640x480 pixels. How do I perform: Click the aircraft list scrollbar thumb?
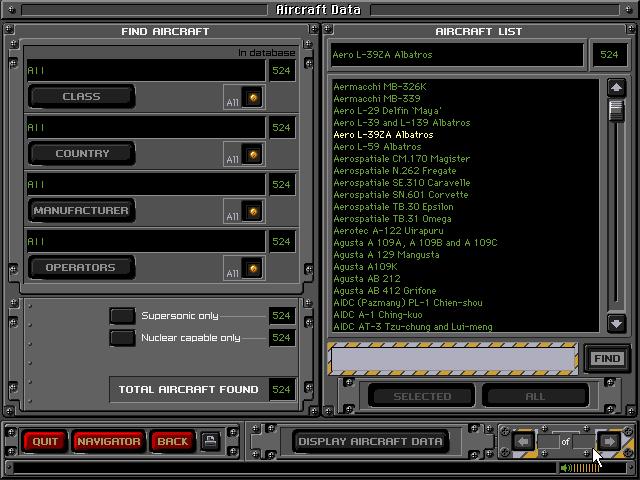coord(616,111)
